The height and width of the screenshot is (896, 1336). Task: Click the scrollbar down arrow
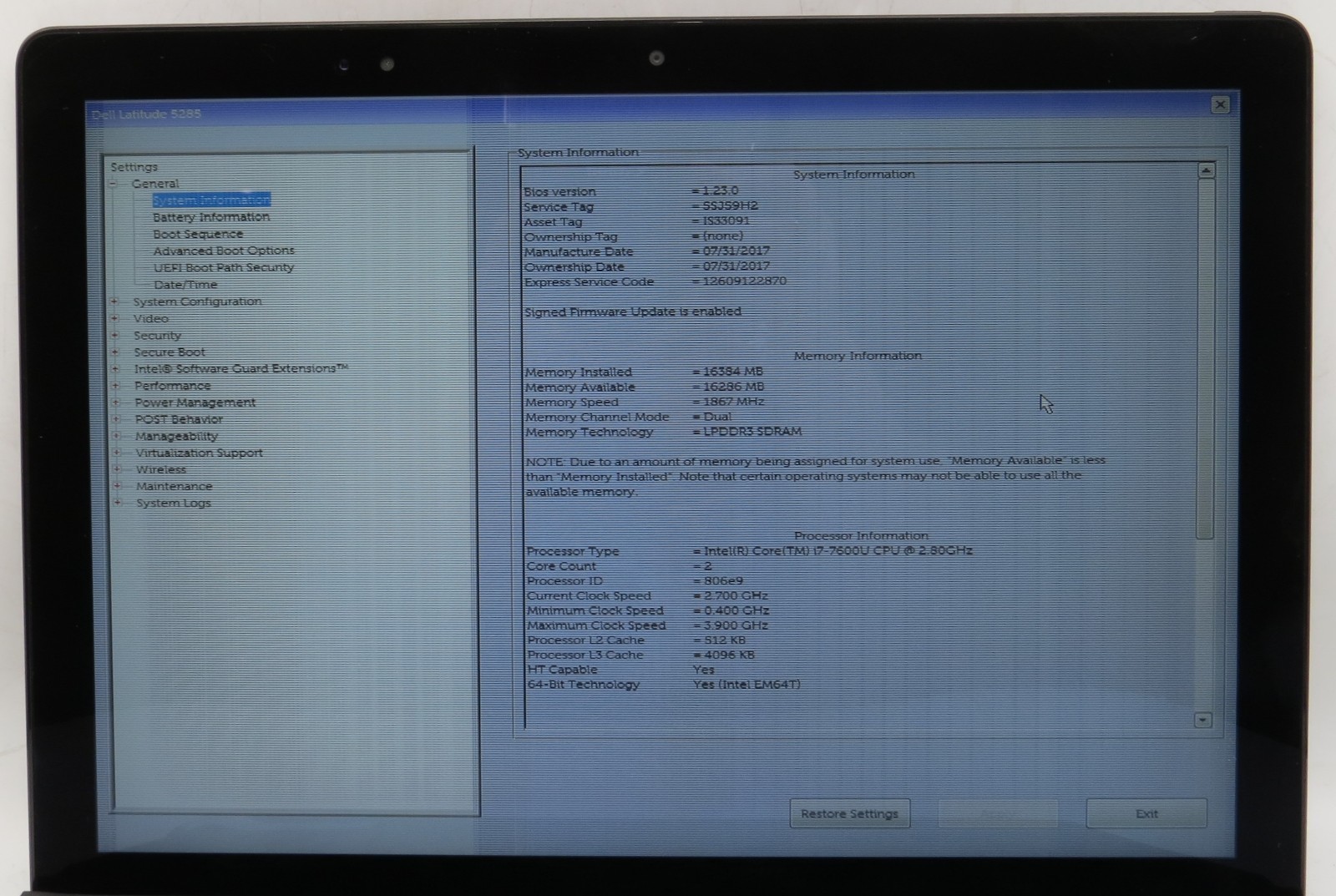point(1202,720)
